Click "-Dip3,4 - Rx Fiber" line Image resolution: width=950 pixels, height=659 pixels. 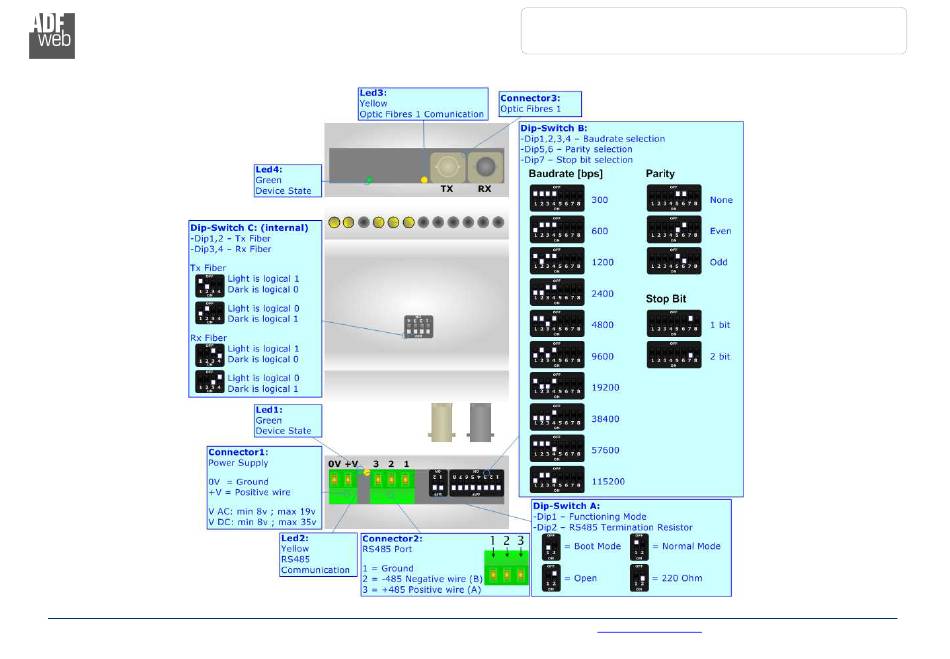click(231, 249)
